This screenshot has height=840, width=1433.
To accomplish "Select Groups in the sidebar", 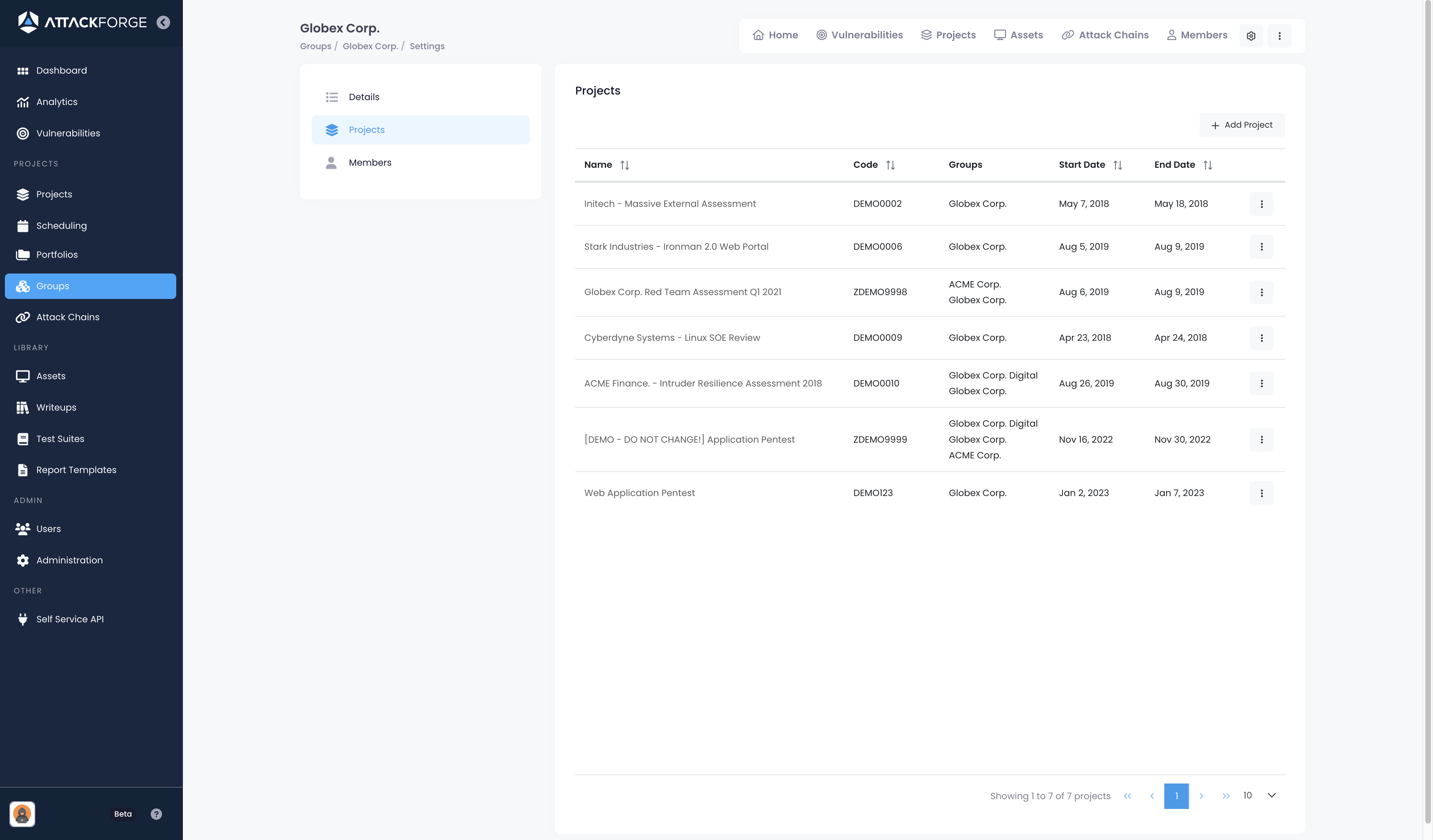I will tap(90, 286).
